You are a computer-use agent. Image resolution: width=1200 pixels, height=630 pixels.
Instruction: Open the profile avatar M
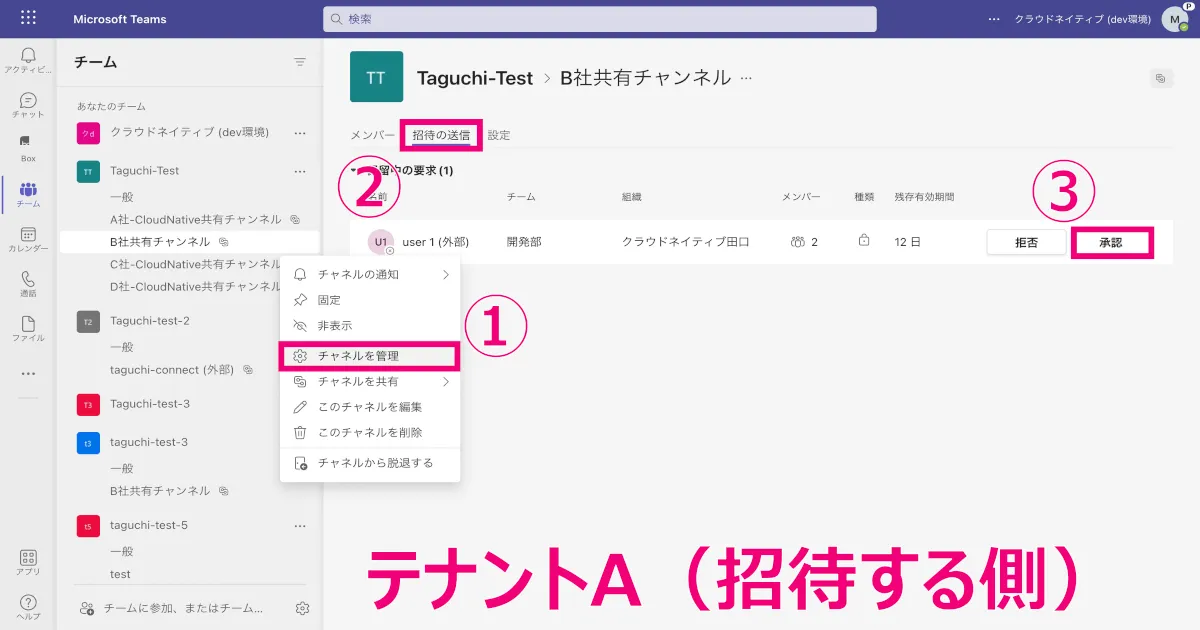click(1174, 19)
